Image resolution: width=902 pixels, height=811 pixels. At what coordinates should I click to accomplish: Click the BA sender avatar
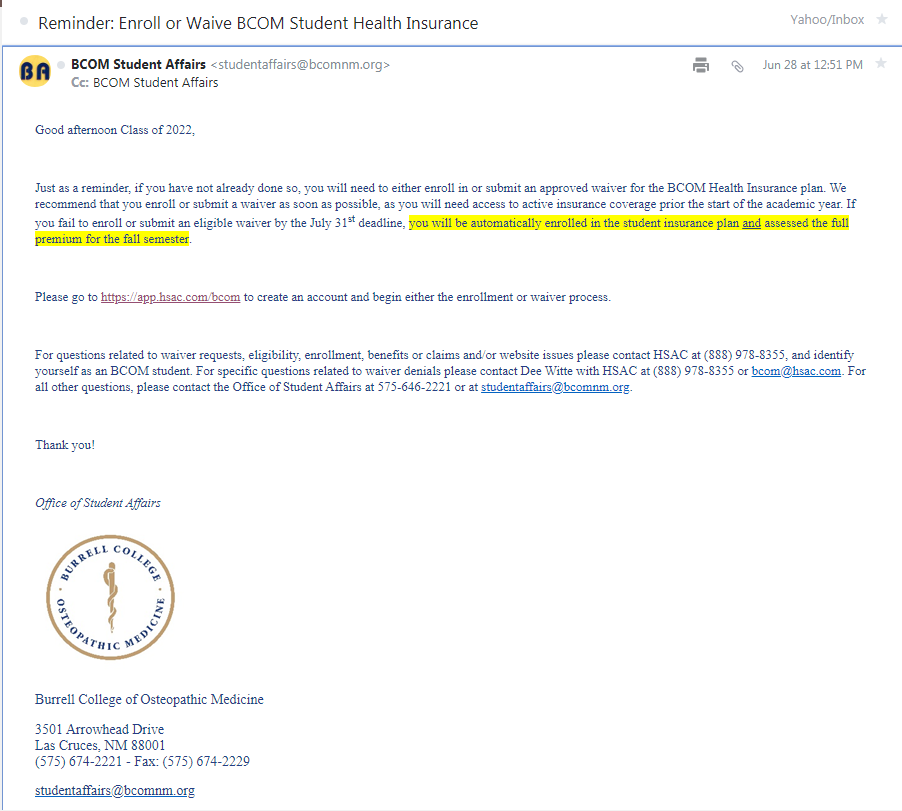click(35, 71)
